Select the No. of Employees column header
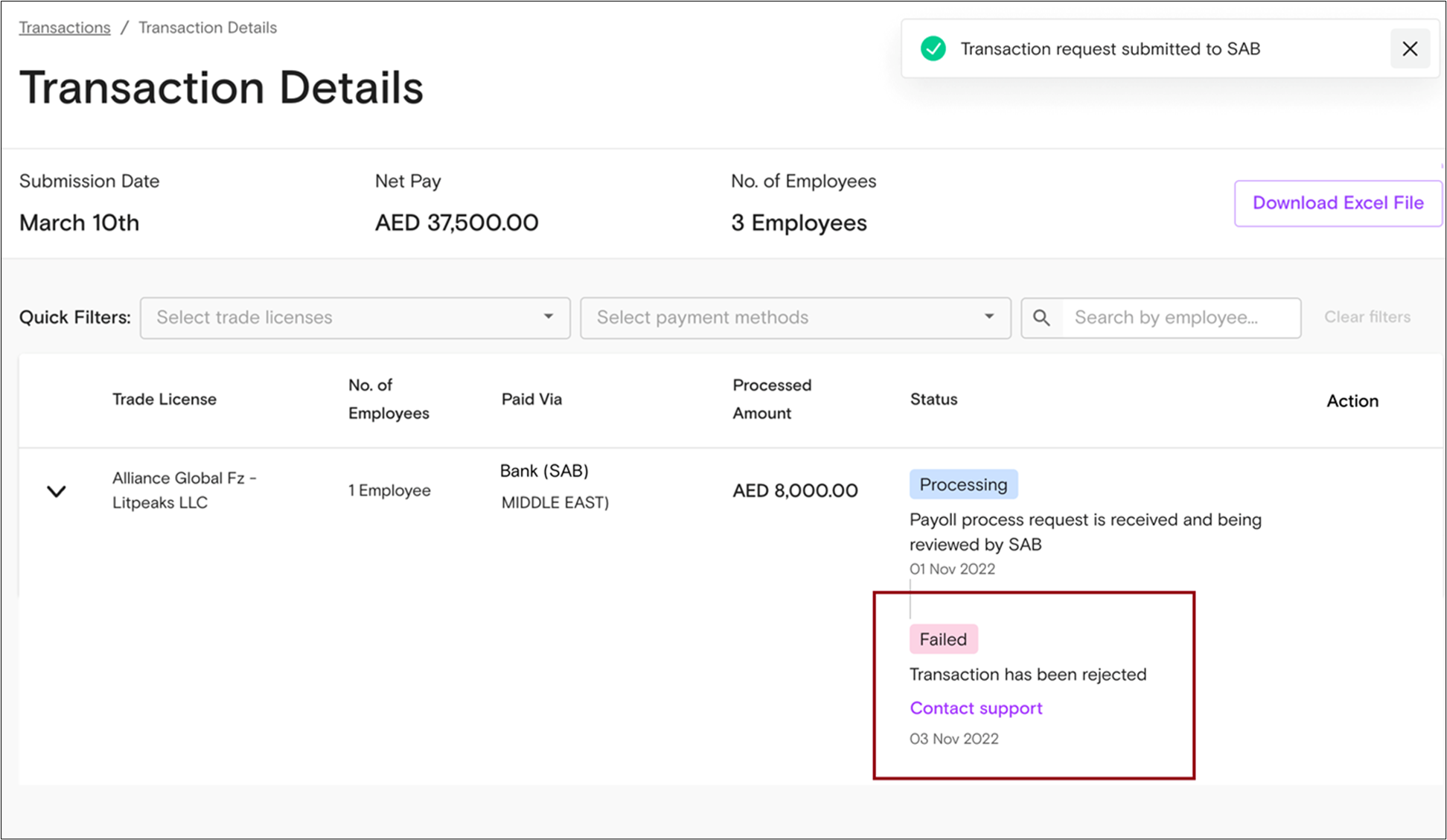This screenshot has width=1447, height=840. click(389, 399)
